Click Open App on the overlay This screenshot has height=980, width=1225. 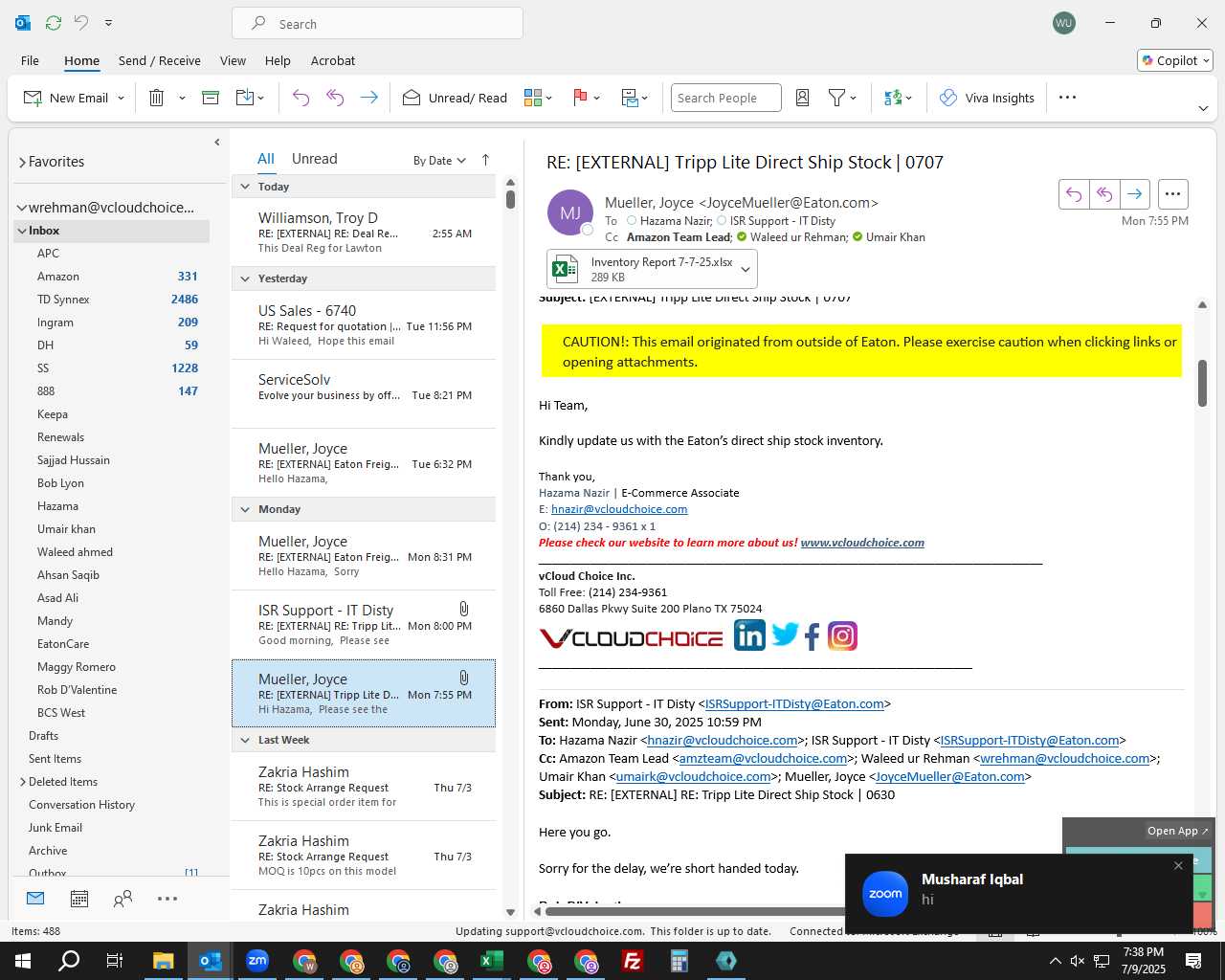coord(1177,831)
